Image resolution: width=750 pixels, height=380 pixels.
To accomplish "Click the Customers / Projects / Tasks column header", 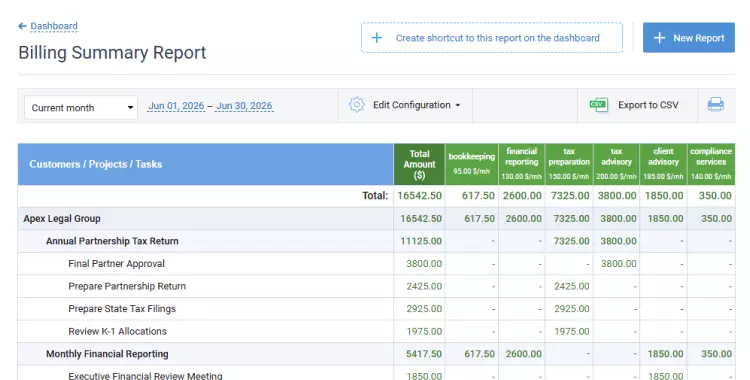I will click(x=206, y=164).
